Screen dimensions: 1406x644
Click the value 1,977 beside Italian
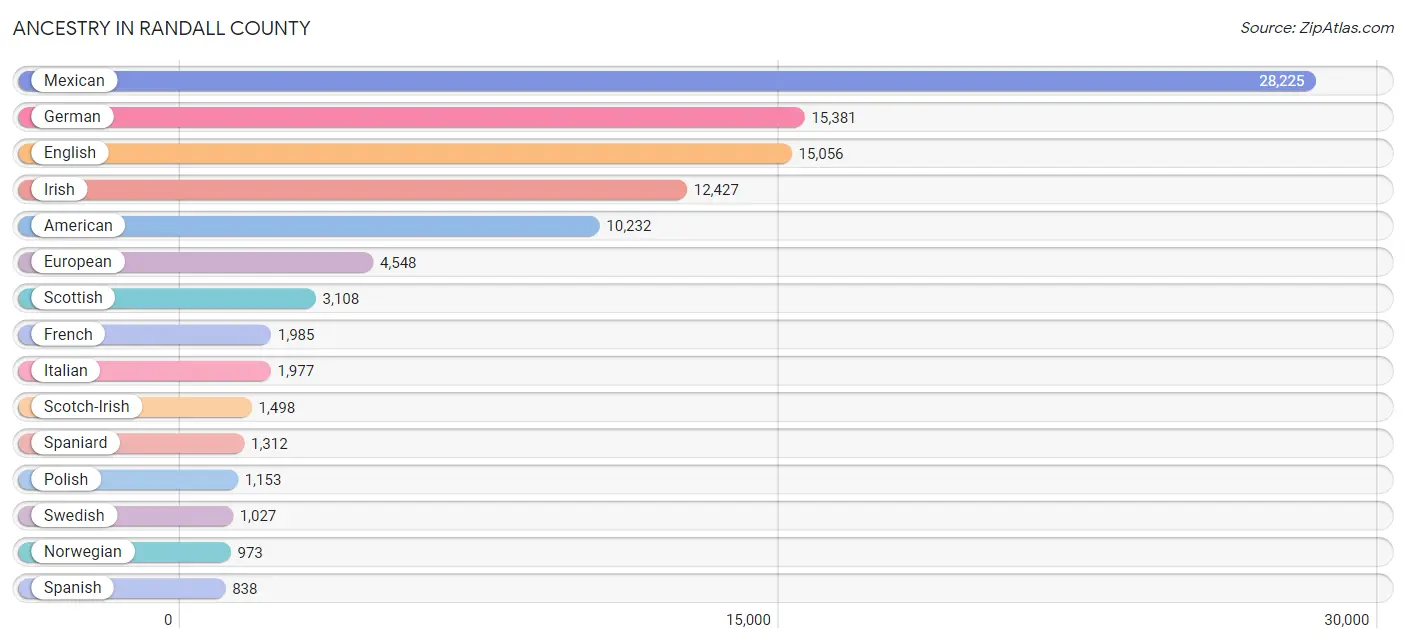(x=296, y=371)
